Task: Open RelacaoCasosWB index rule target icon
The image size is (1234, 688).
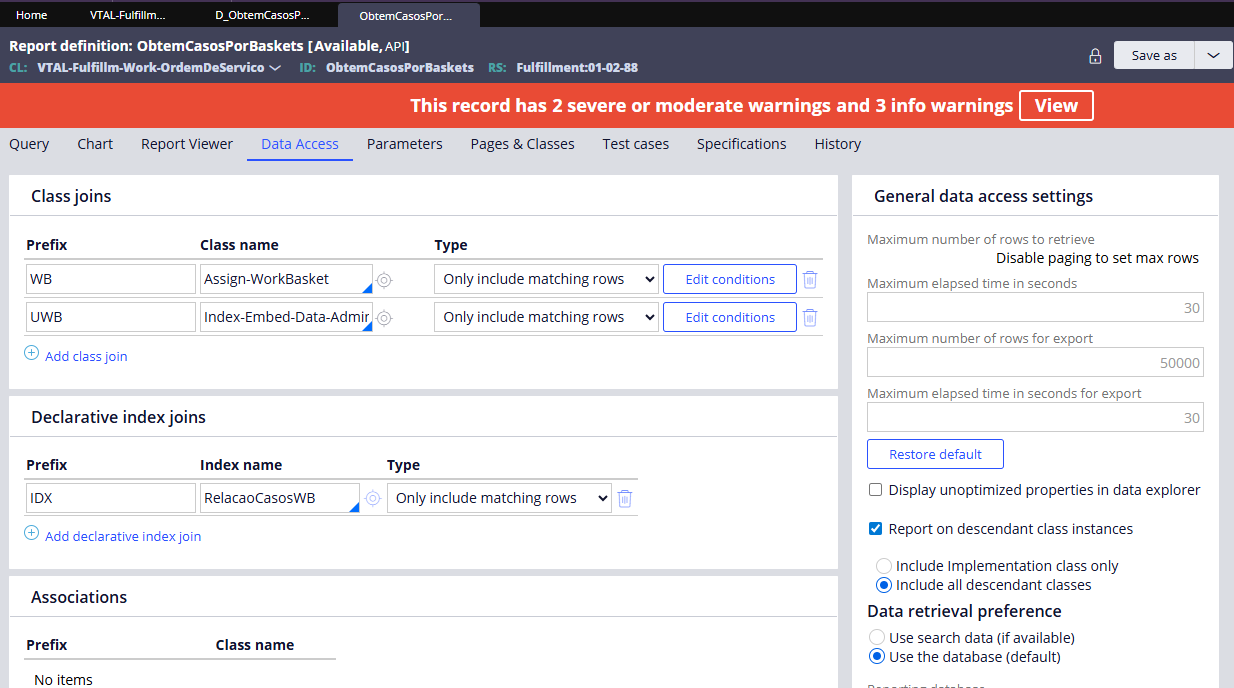Action: [x=373, y=498]
